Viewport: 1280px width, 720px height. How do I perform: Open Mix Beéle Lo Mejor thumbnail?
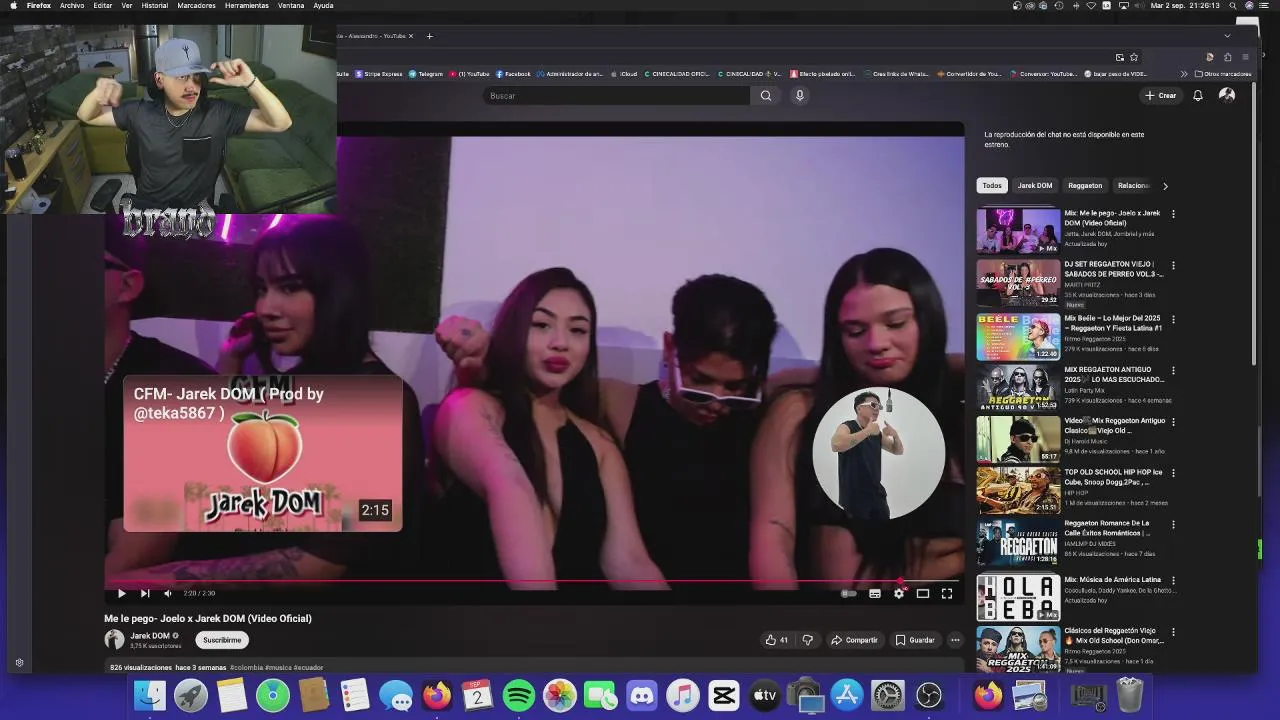[x=1018, y=336]
